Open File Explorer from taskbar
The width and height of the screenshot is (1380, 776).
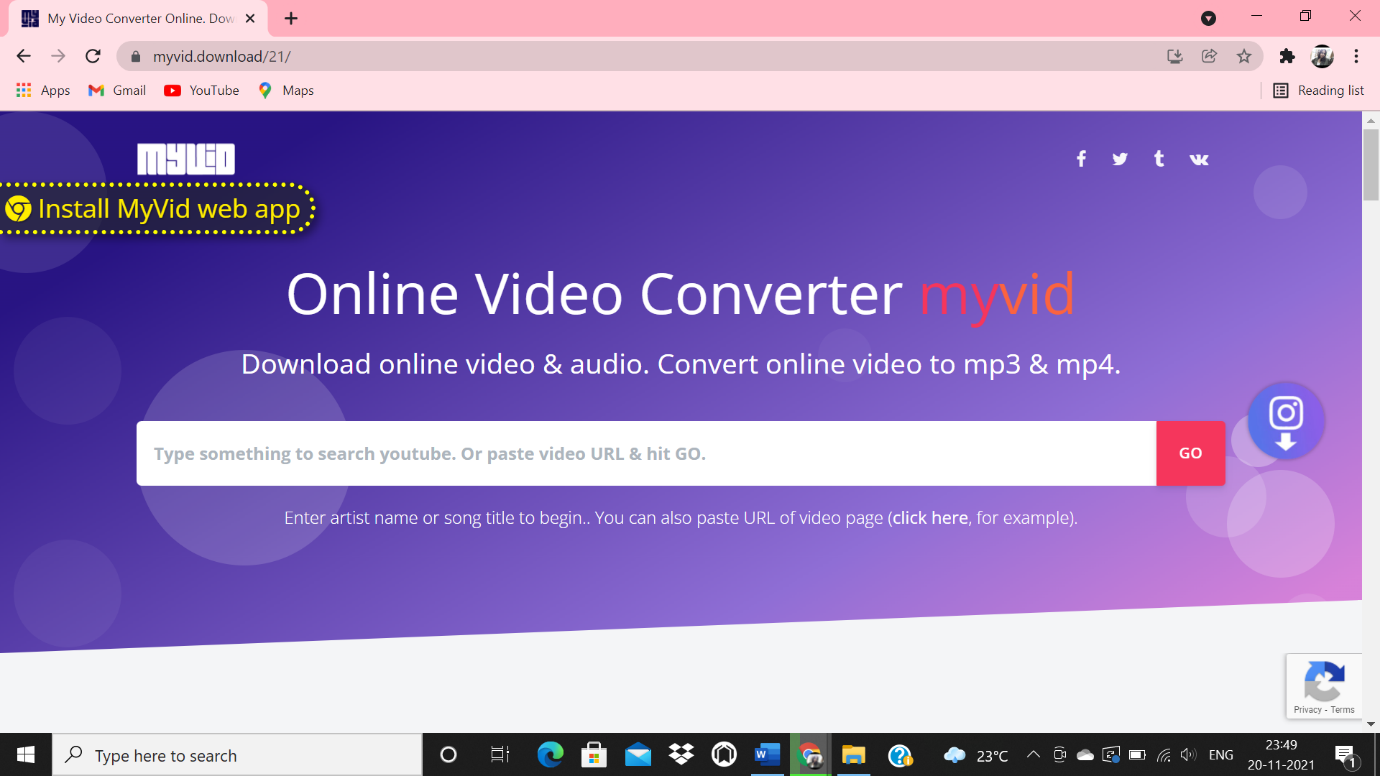pyautogui.click(x=853, y=755)
